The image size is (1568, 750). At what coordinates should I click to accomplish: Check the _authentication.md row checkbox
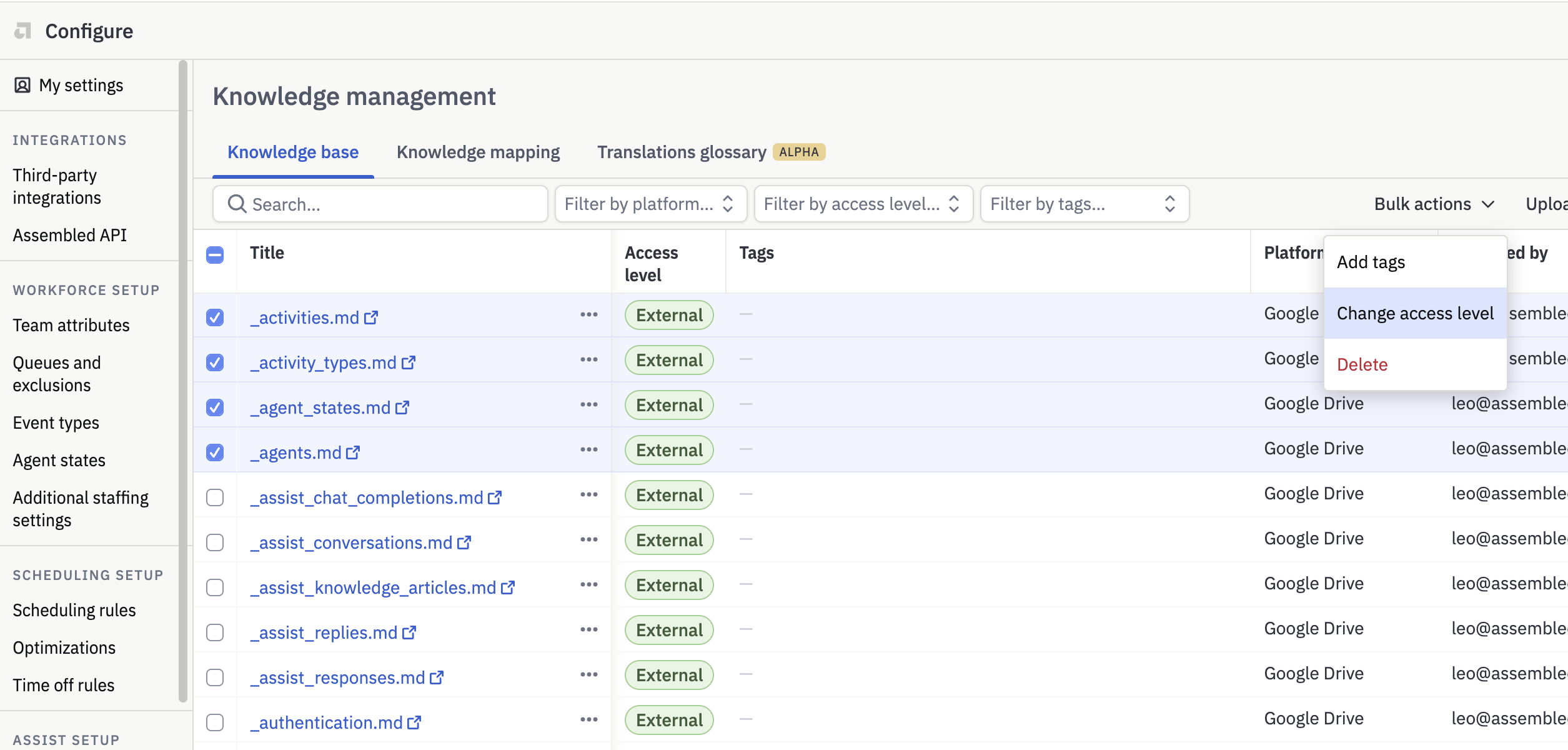coord(215,722)
